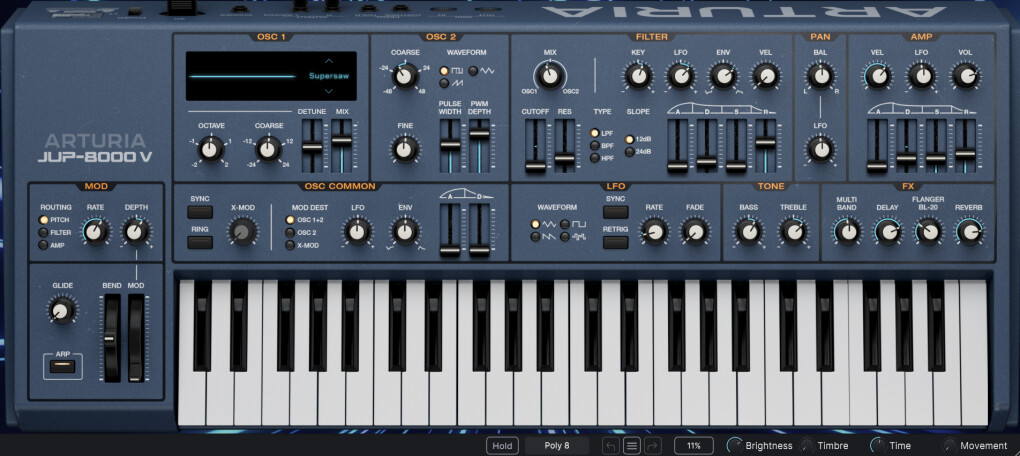Image resolution: width=1020 pixels, height=456 pixels.
Task: Click the MOD wheel
Action: pyautogui.click(x=135, y=338)
